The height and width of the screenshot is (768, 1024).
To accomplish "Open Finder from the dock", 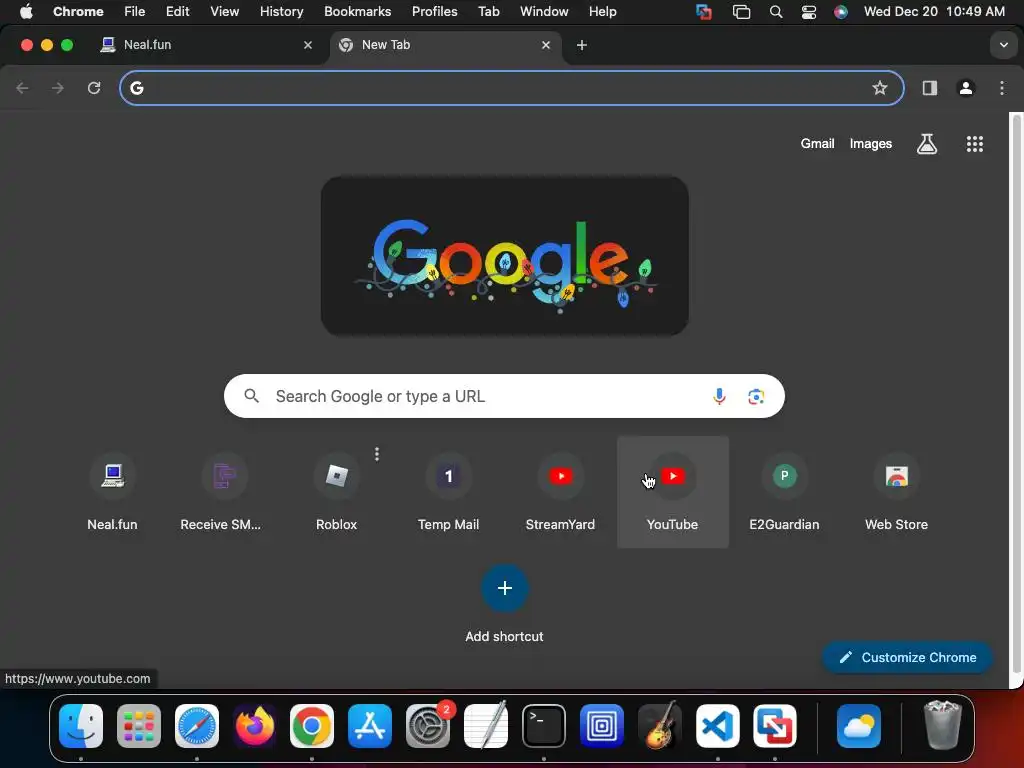I will [x=81, y=726].
